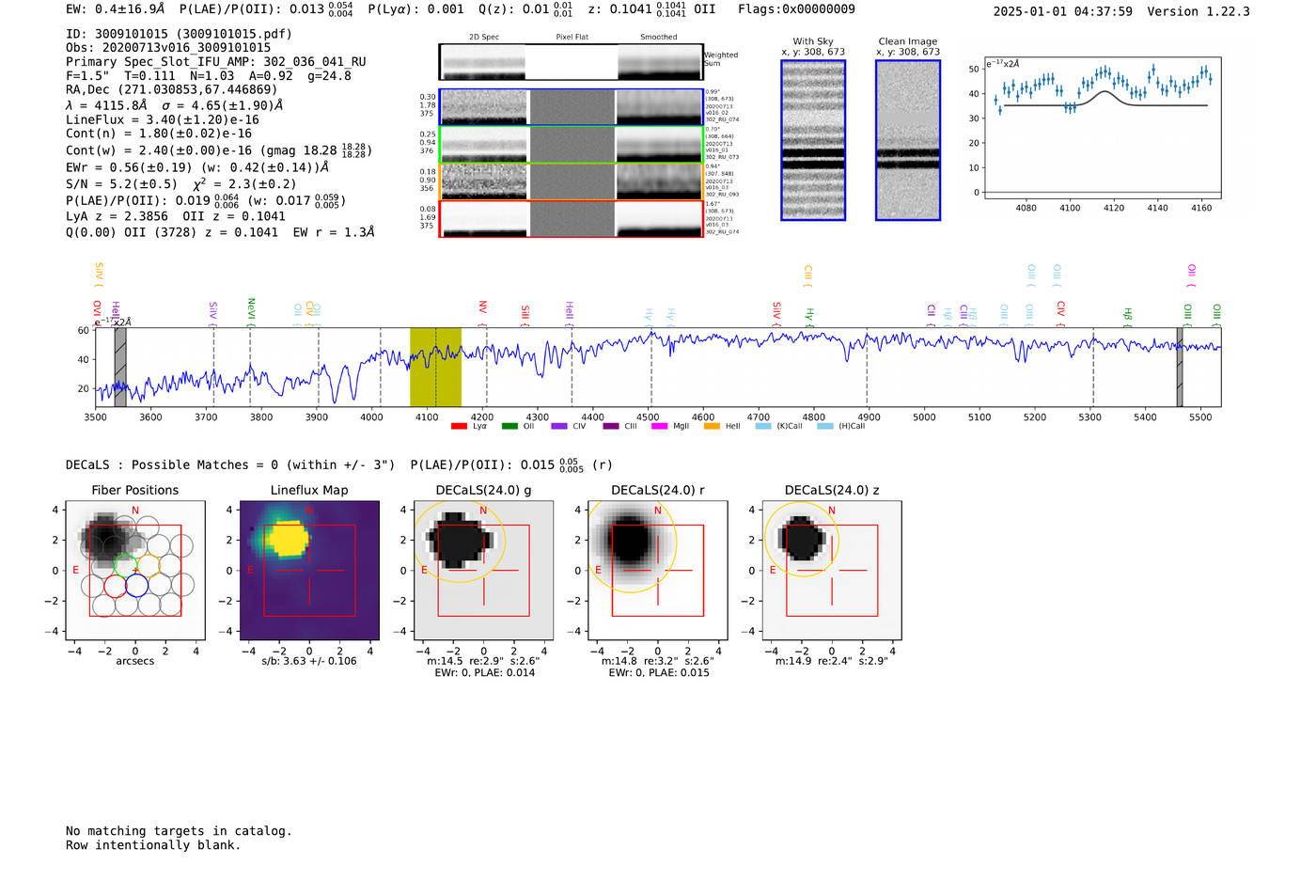Viewport: 1316px width, 896px height.
Task: Click 'Row intentionally blank.' text
Action: [153, 845]
